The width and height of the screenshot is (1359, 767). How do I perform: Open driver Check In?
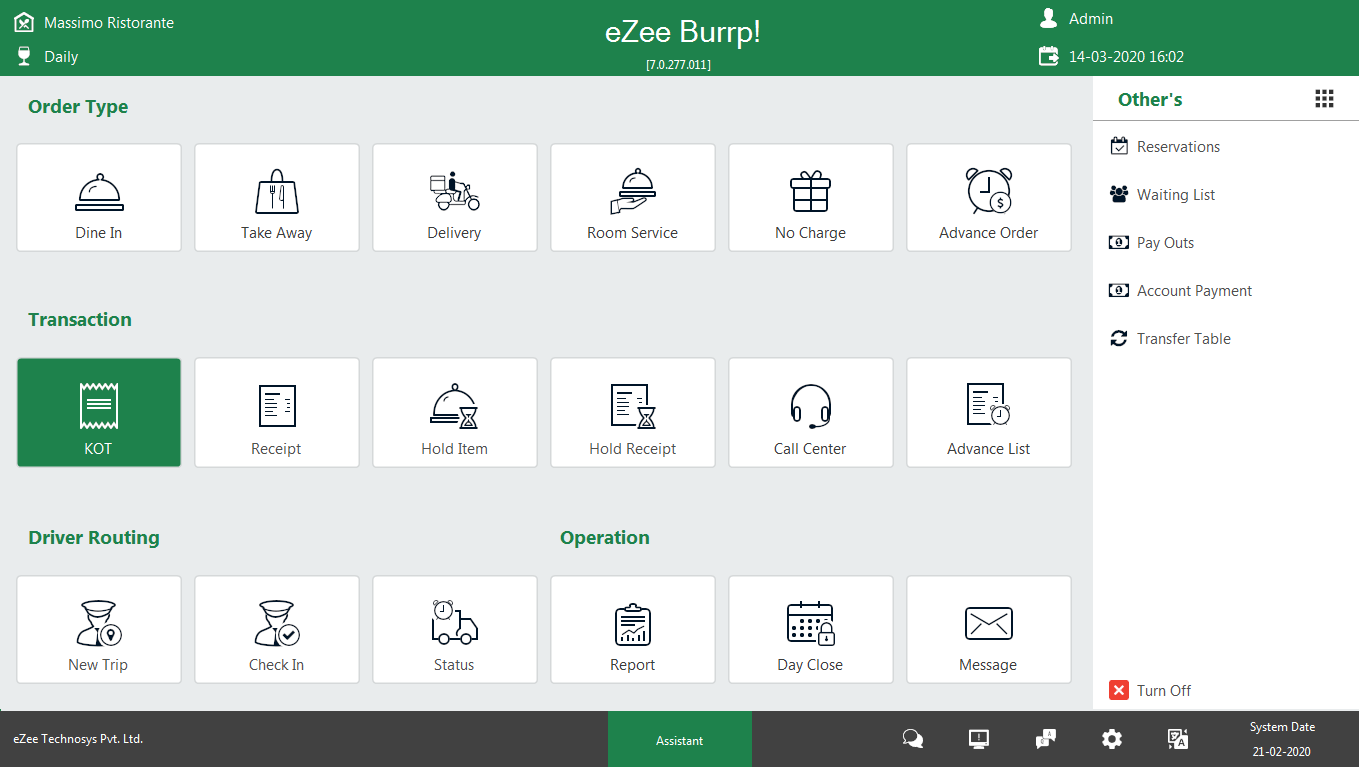tap(277, 629)
